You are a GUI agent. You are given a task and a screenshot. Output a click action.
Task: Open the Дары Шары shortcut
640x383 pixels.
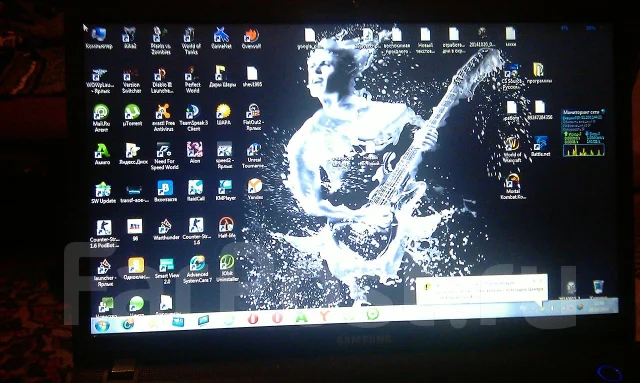222,76
